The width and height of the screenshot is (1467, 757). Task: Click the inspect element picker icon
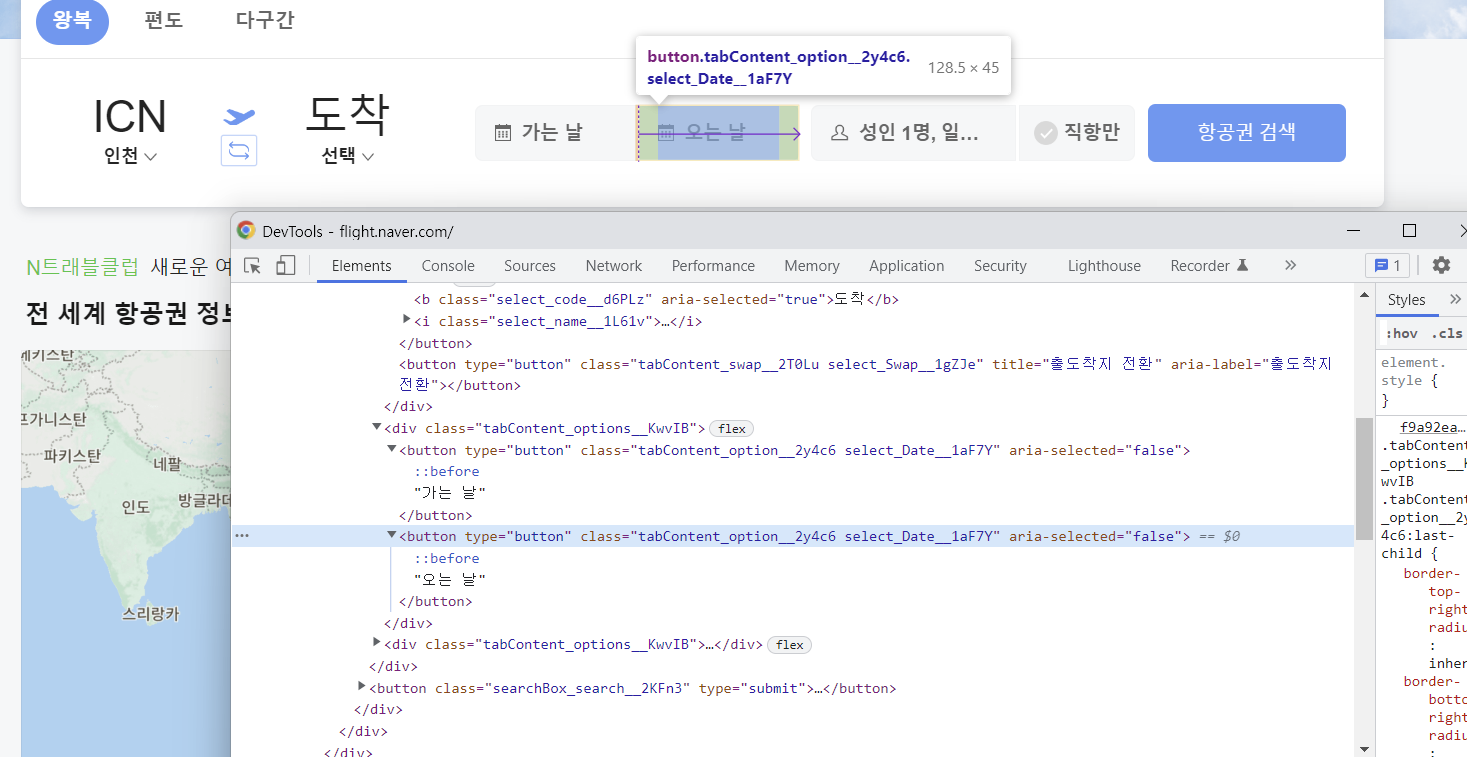tap(253, 265)
